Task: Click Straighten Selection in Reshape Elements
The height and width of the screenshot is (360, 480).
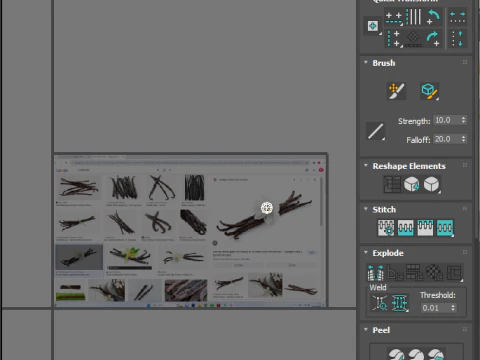Action: [392, 184]
